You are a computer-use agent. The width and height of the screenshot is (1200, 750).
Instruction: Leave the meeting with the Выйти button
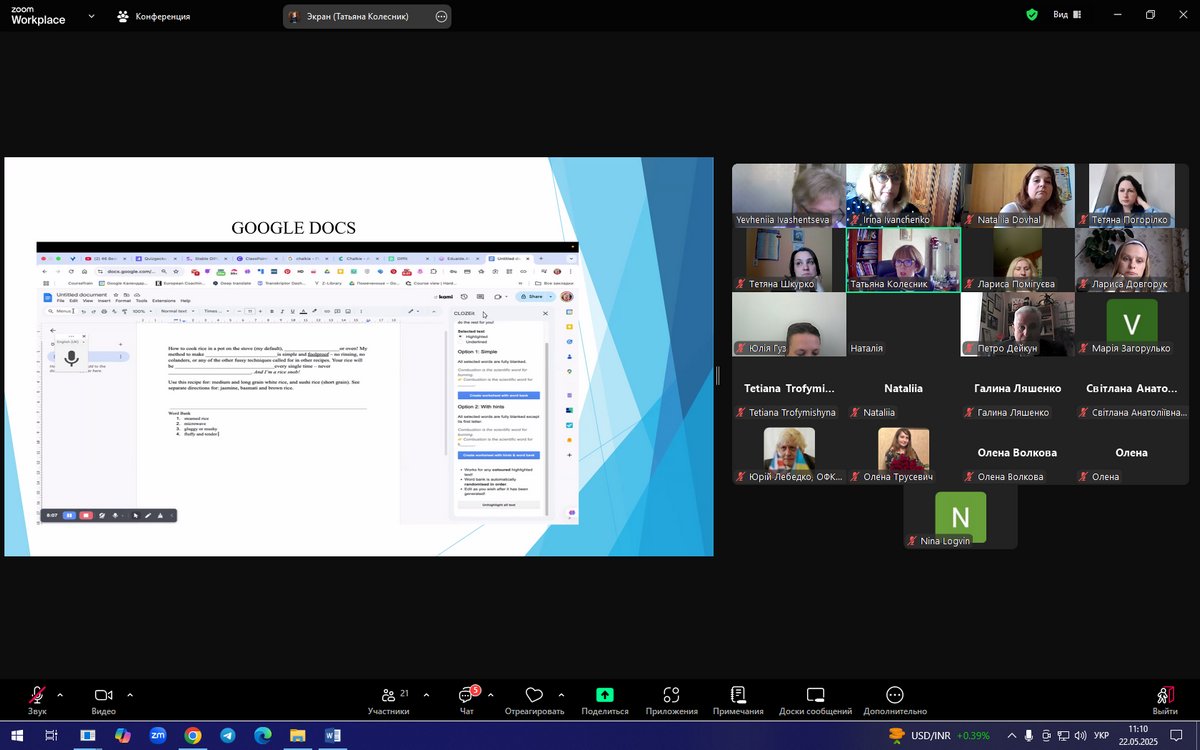tap(1164, 700)
